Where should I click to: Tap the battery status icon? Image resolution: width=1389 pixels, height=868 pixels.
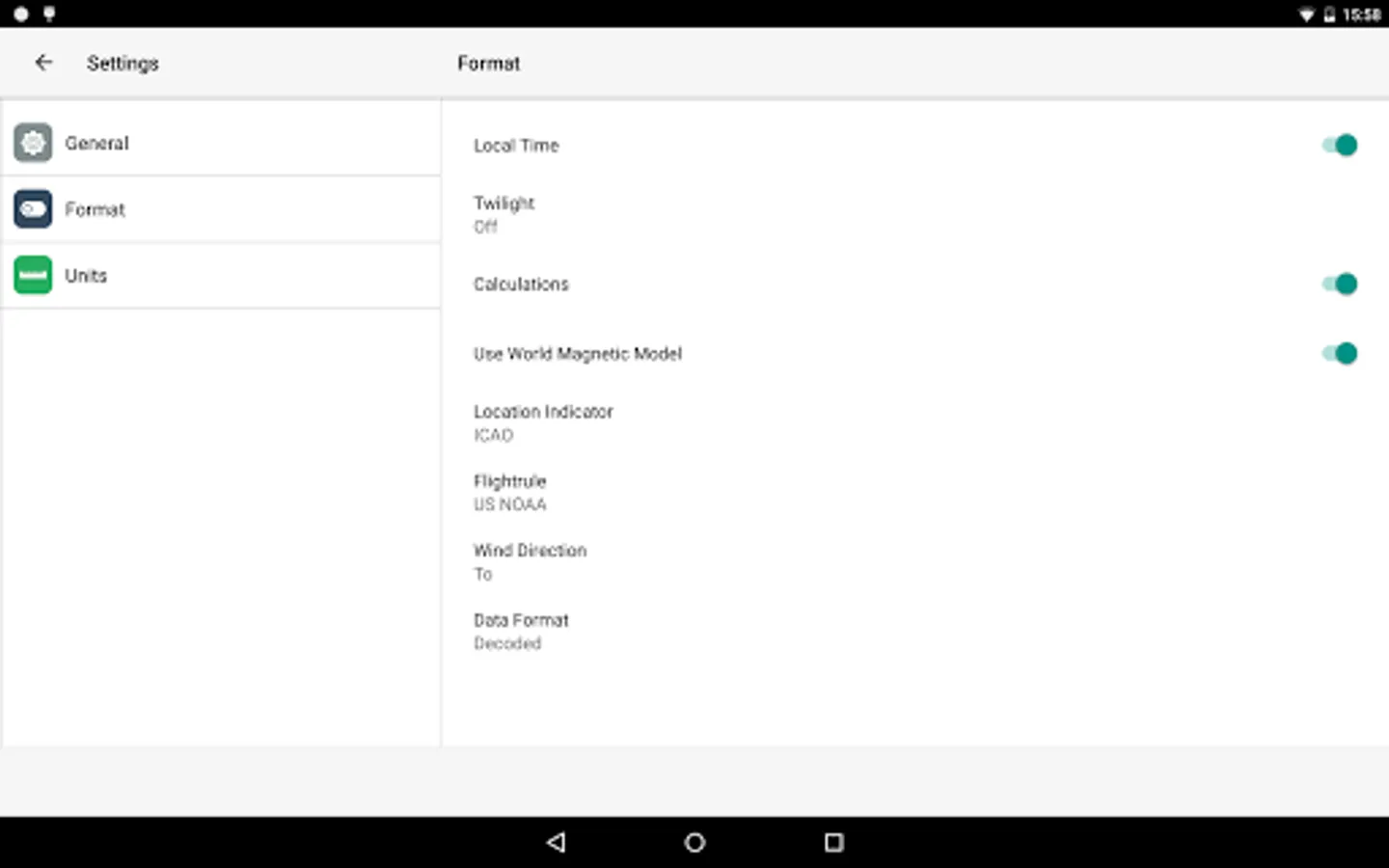[1329, 14]
